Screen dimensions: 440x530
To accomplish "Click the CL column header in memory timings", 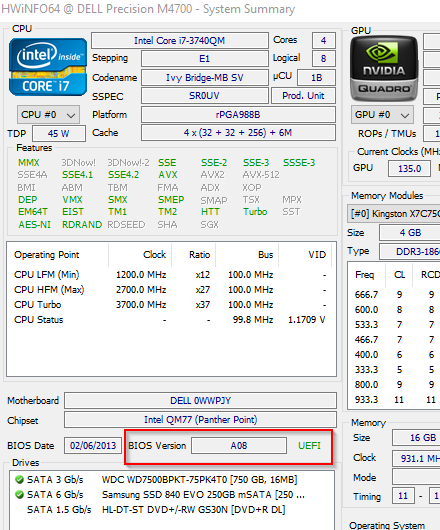I will [x=399, y=275].
